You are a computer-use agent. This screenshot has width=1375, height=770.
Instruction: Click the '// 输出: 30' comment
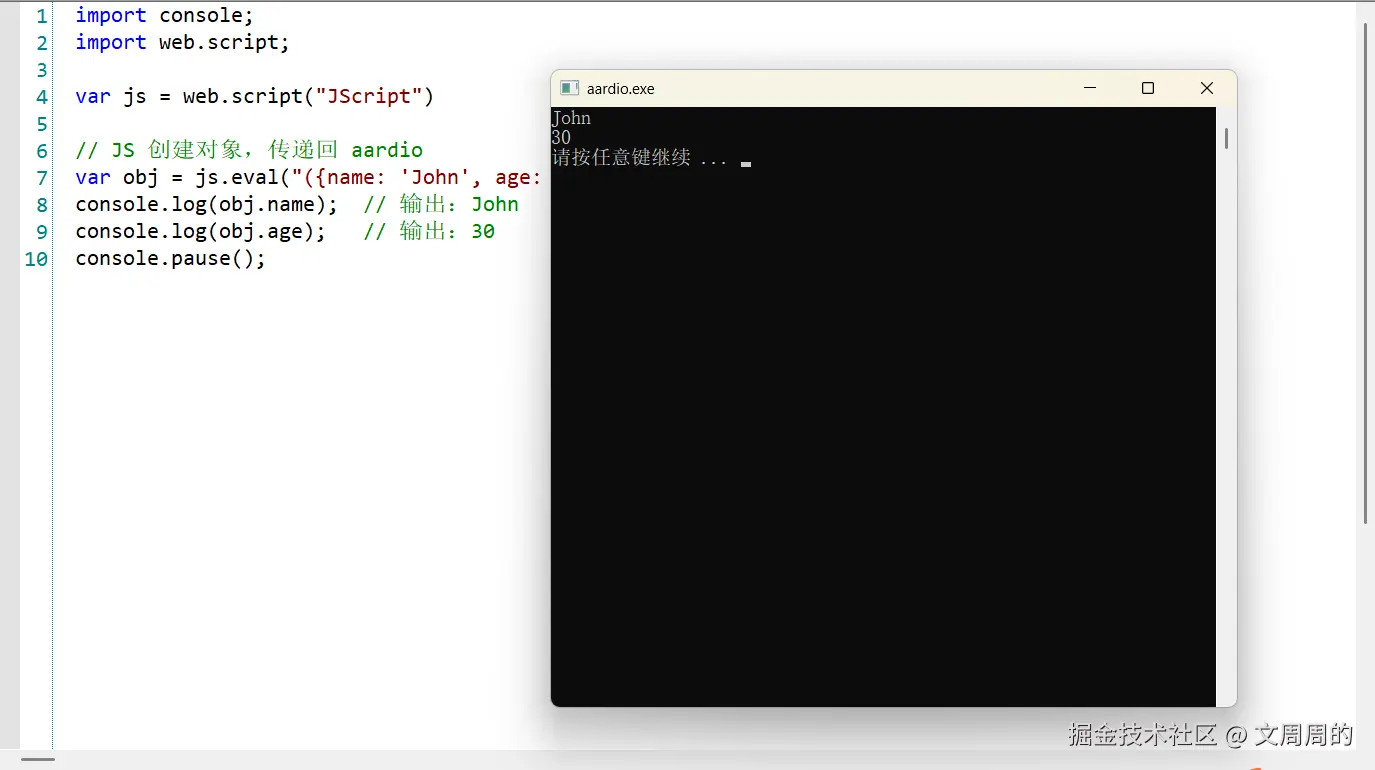tap(429, 232)
